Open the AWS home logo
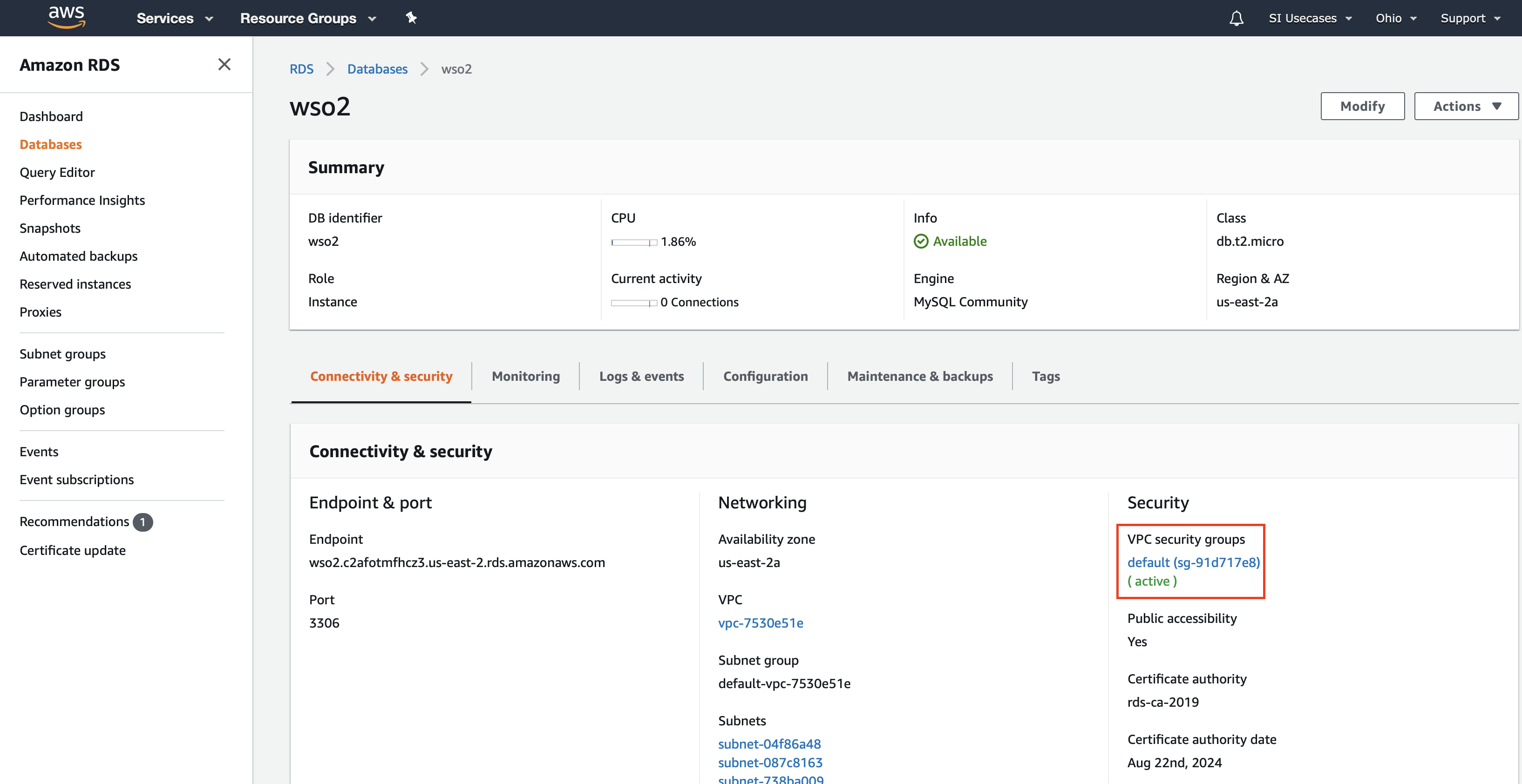Image resolution: width=1522 pixels, height=784 pixels. [66, 18]
